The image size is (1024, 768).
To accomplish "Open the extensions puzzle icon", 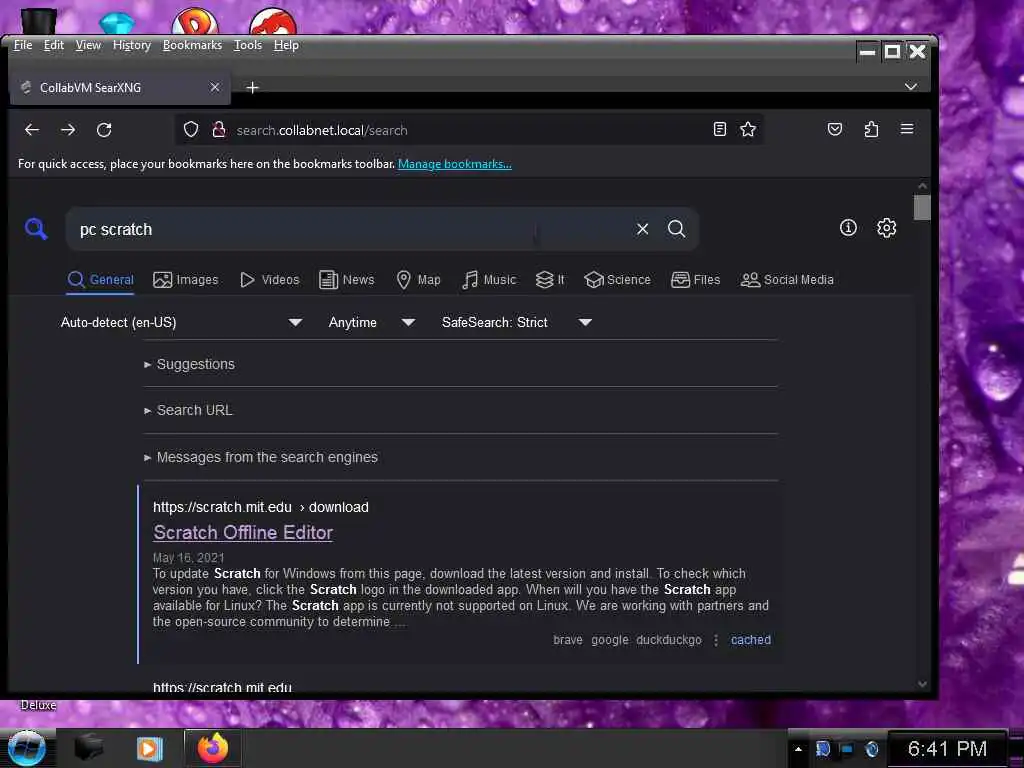I will pos(871,129).
